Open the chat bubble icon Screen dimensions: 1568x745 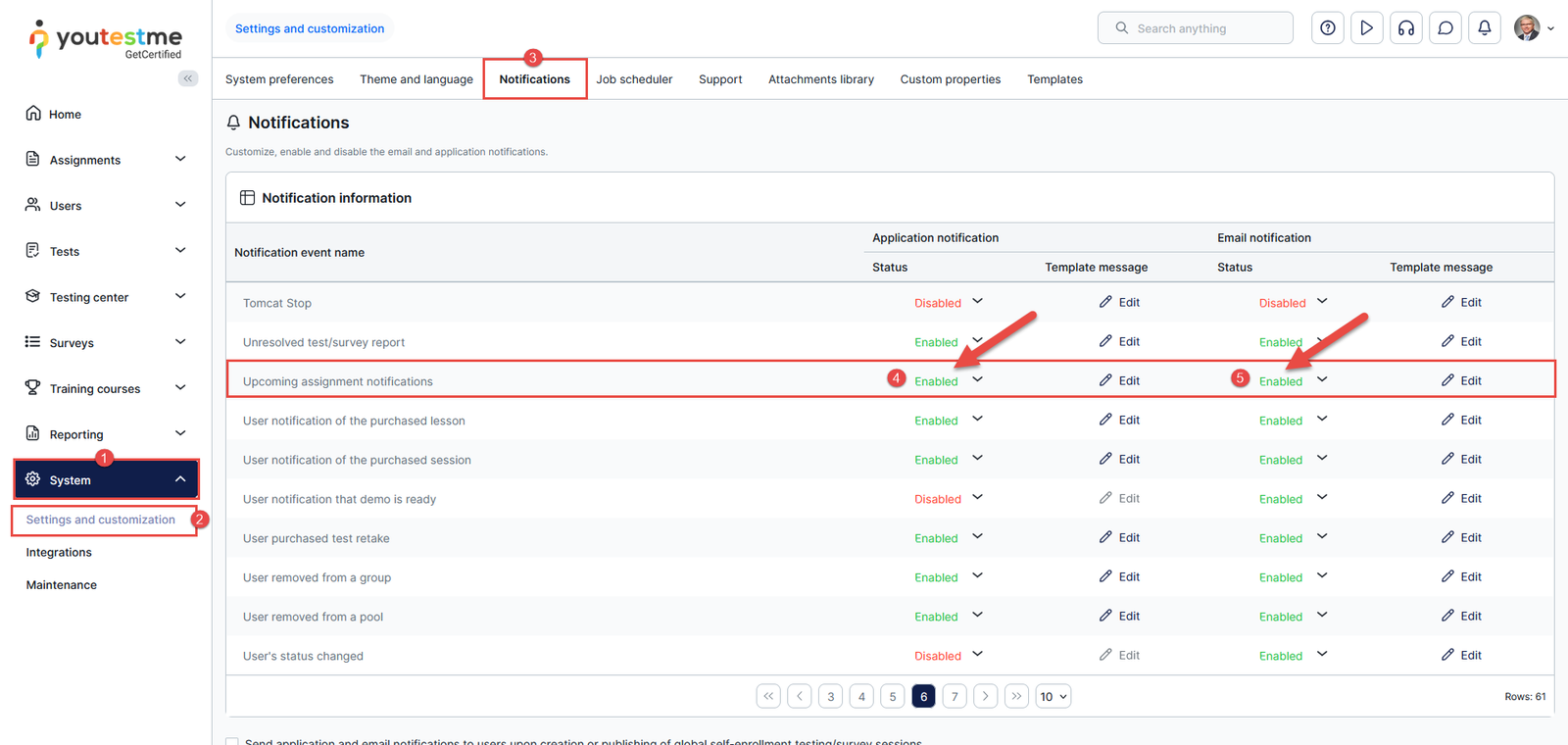(x=1445, y=28)
